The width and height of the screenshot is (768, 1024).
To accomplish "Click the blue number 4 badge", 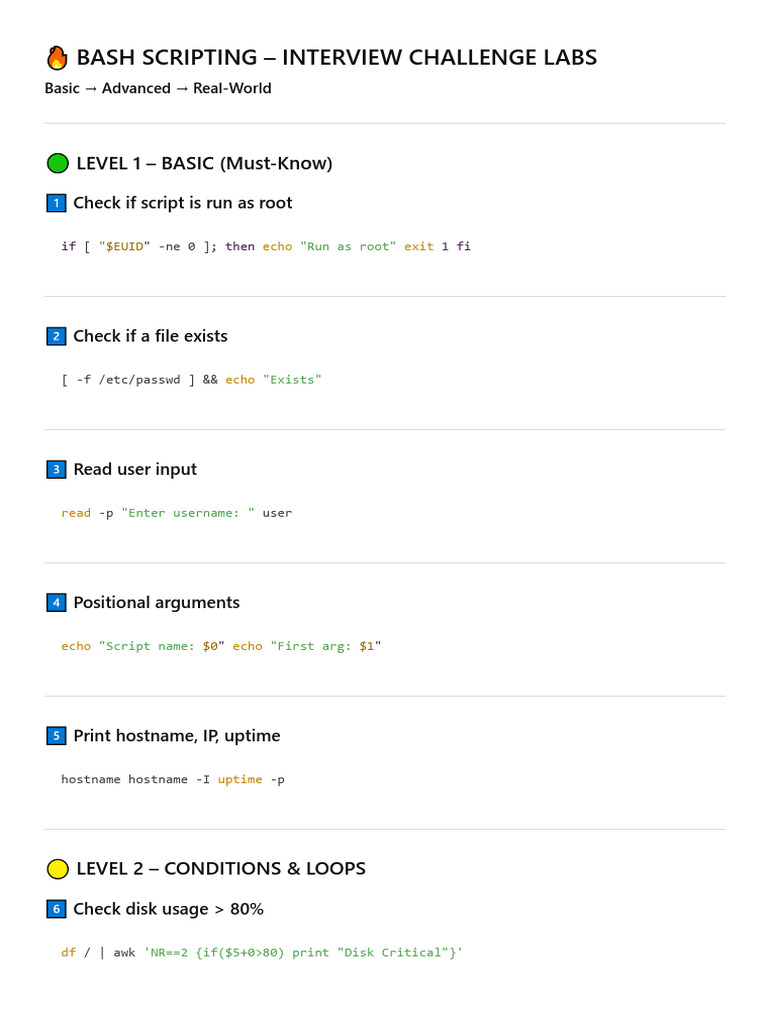I will (56, 602).
